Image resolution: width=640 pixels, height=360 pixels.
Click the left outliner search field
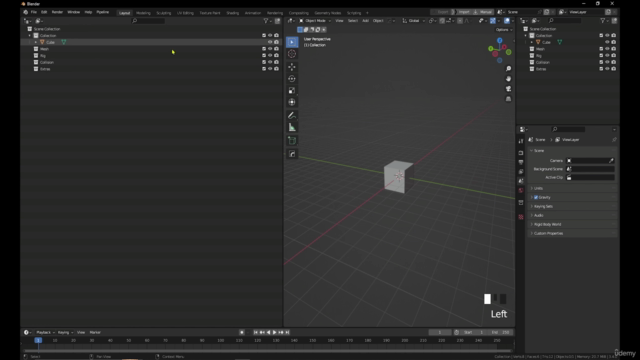(148, 21)
